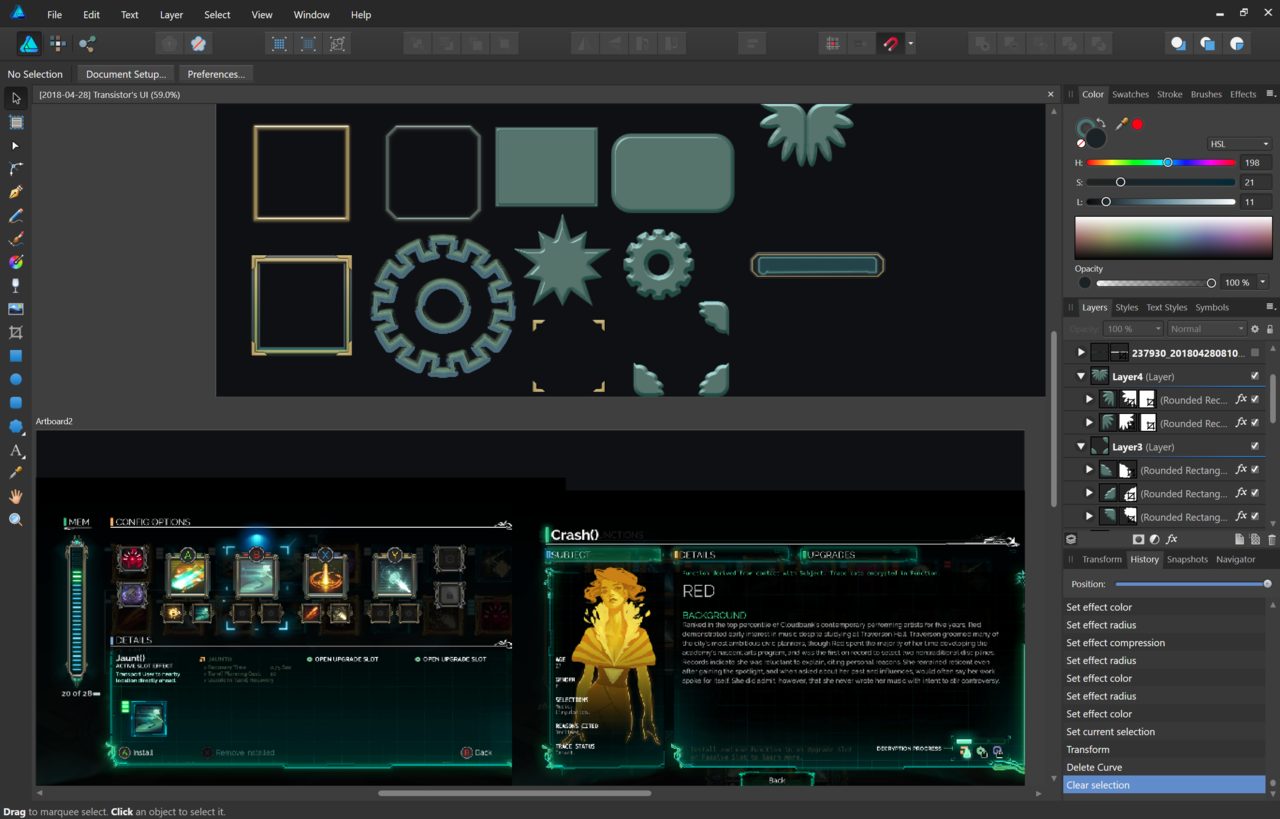
Task: Open the Normal blend mode dropdown
Action: (x=1206, y=329)
